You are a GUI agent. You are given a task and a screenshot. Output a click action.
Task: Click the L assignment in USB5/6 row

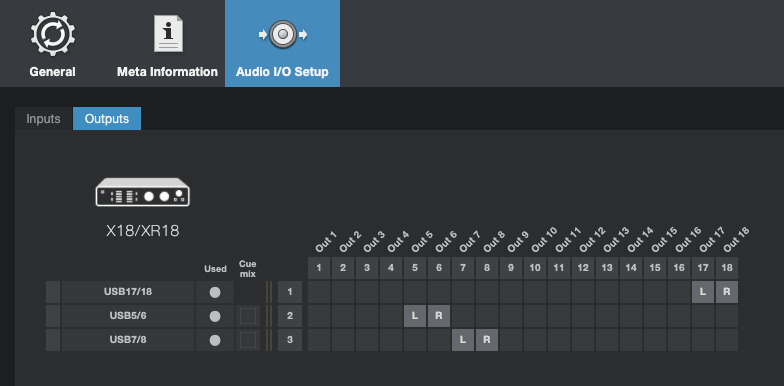415,316
